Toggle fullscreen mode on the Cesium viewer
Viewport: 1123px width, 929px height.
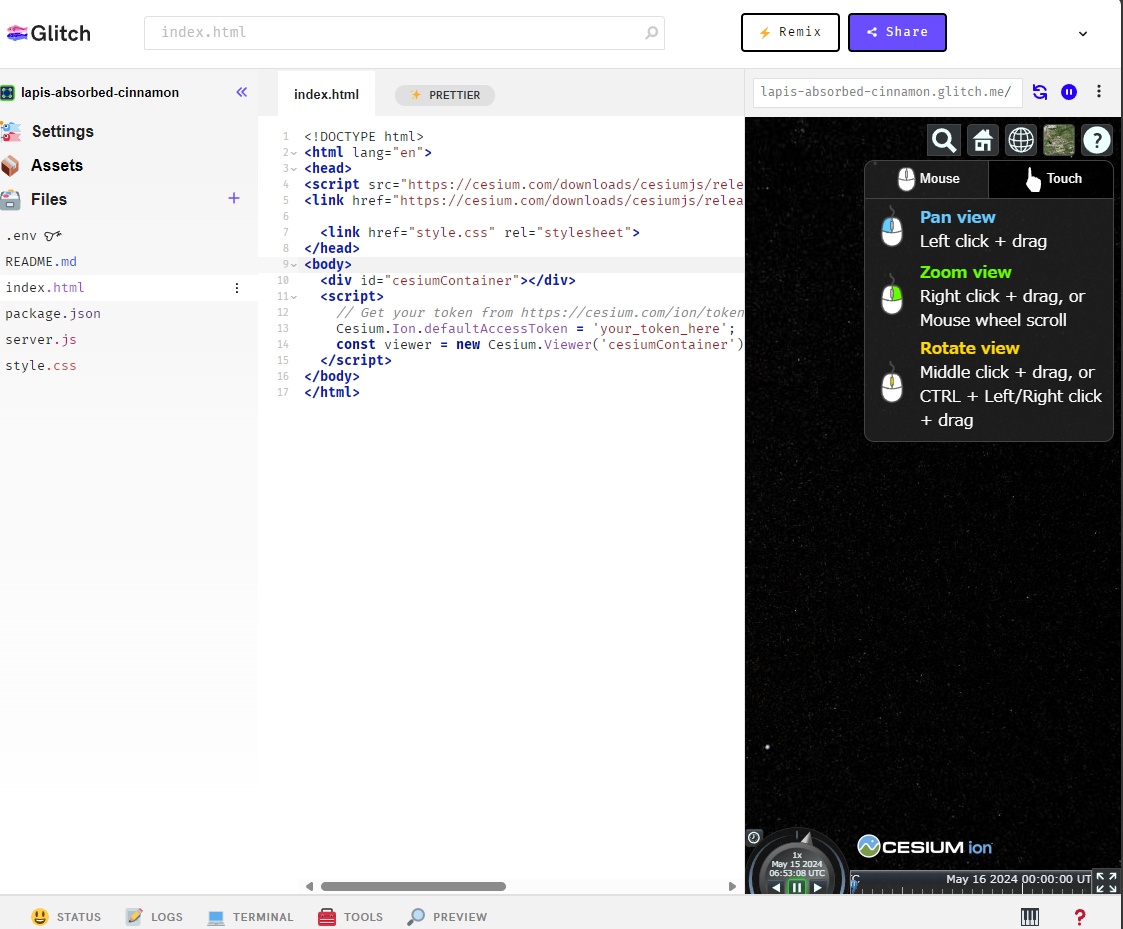click(1106, 882)
